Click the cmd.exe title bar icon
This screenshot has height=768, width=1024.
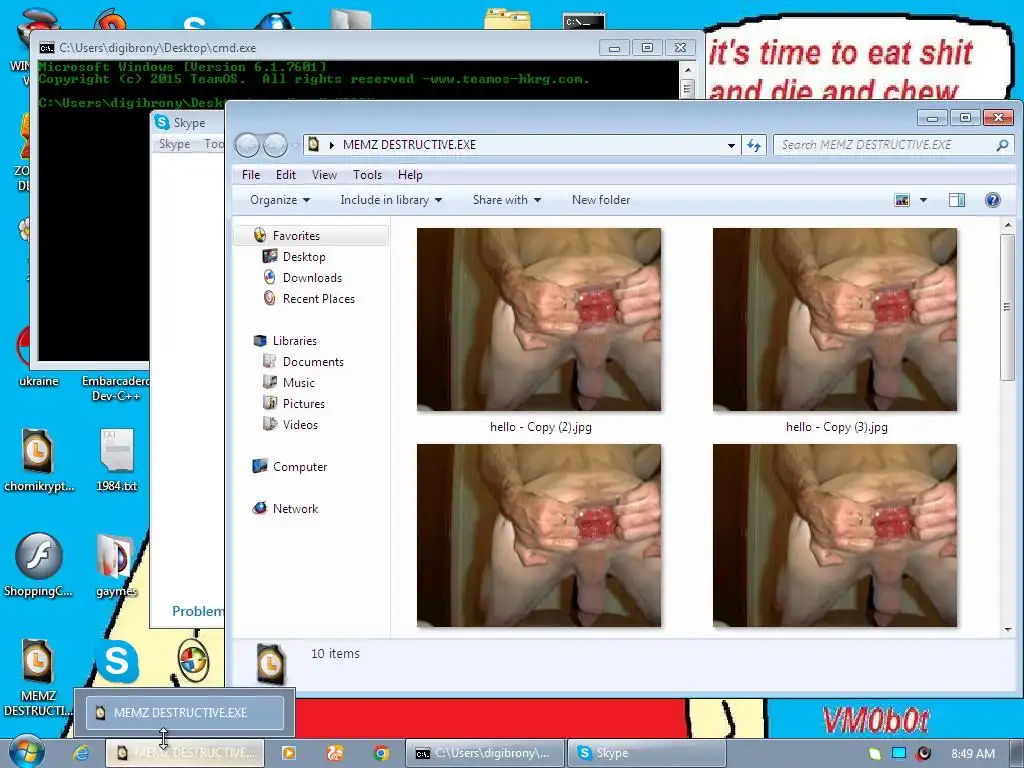click(46, 48)
